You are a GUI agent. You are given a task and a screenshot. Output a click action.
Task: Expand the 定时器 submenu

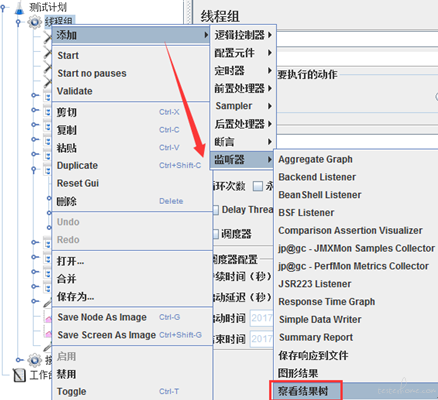pyautogui.click(x=243, y=70)
